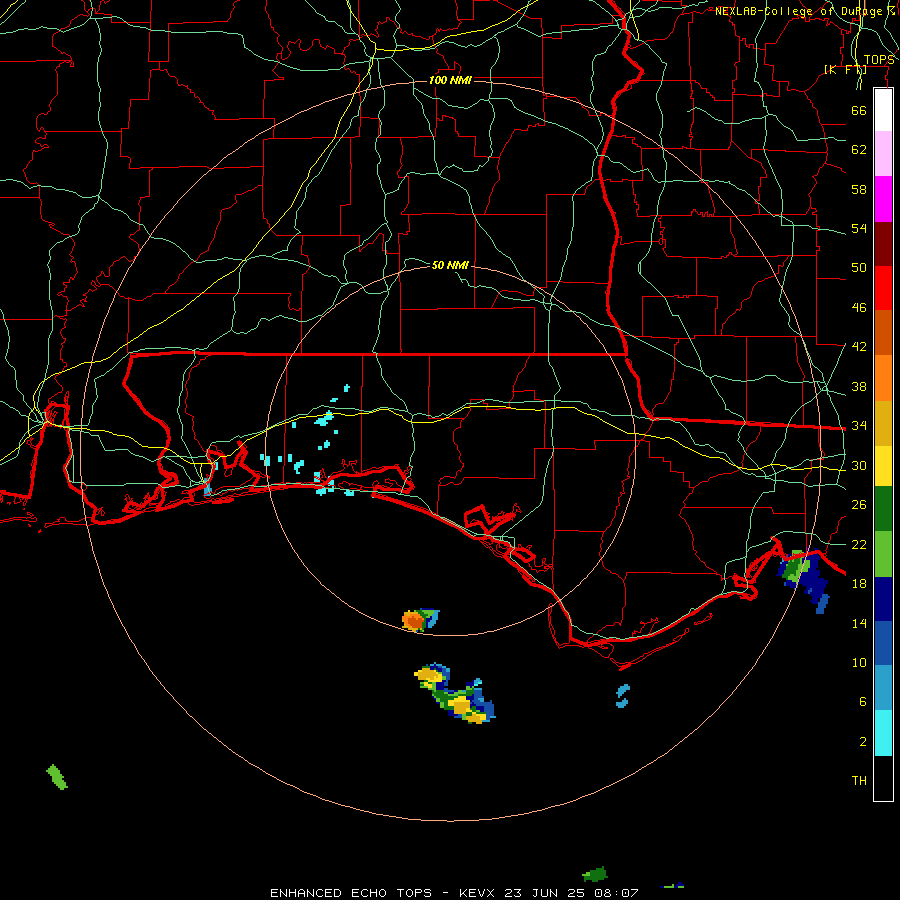The width and height of the screenshot is (900, 900).
Task: Click the white swatch in the tops legend
Action: 883,110
